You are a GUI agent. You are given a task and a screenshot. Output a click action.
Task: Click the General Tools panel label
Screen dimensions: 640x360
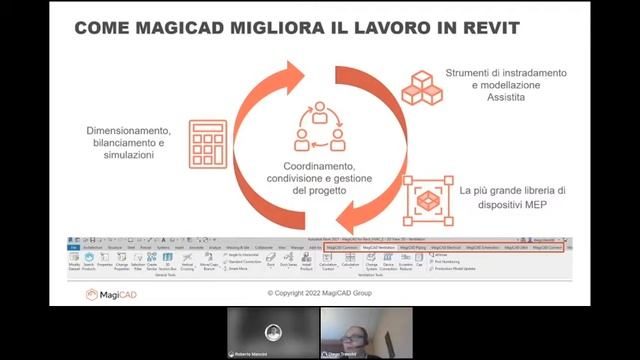165,275
